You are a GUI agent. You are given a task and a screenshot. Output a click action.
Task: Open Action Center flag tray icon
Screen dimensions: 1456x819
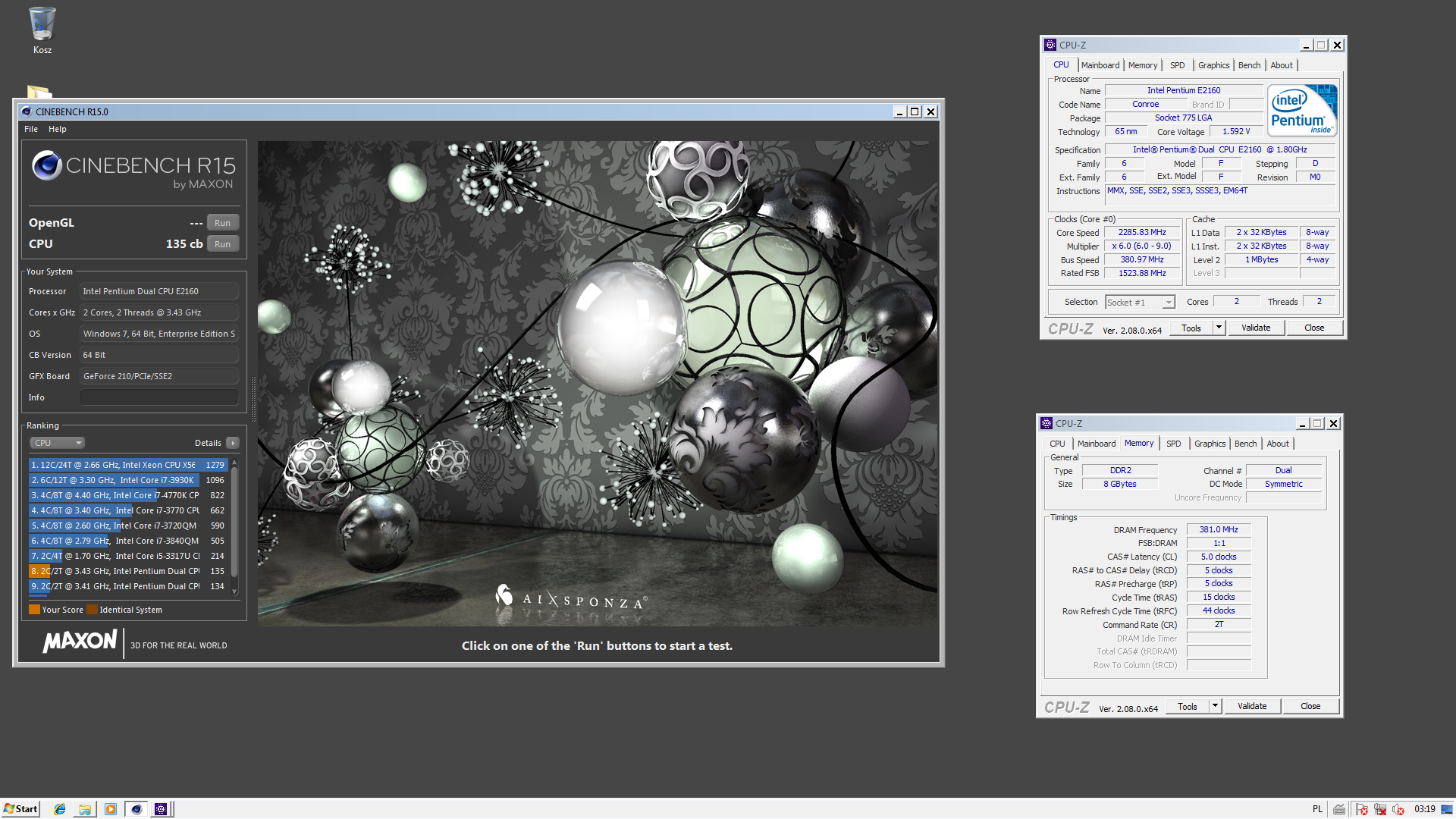pos(1362,809)
